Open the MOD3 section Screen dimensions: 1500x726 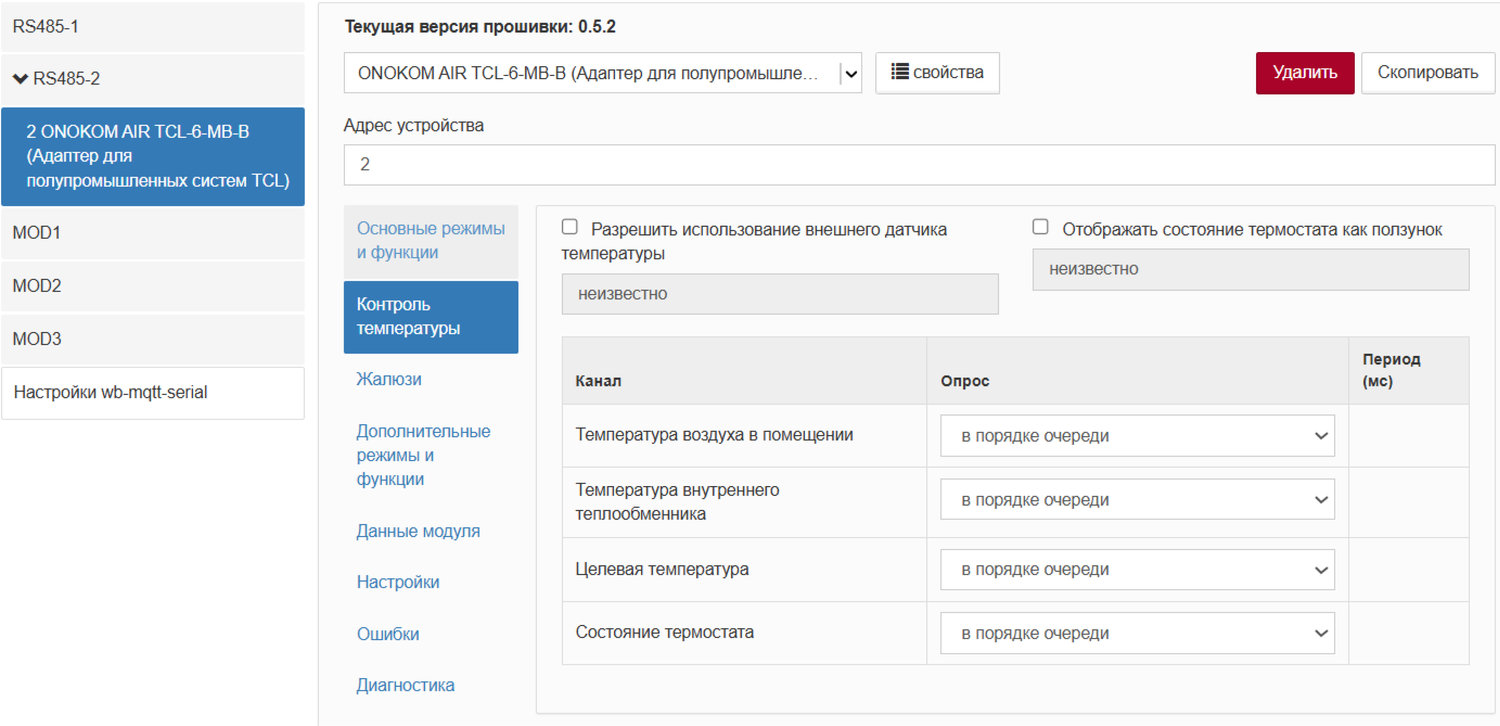[x=152, y=339]
